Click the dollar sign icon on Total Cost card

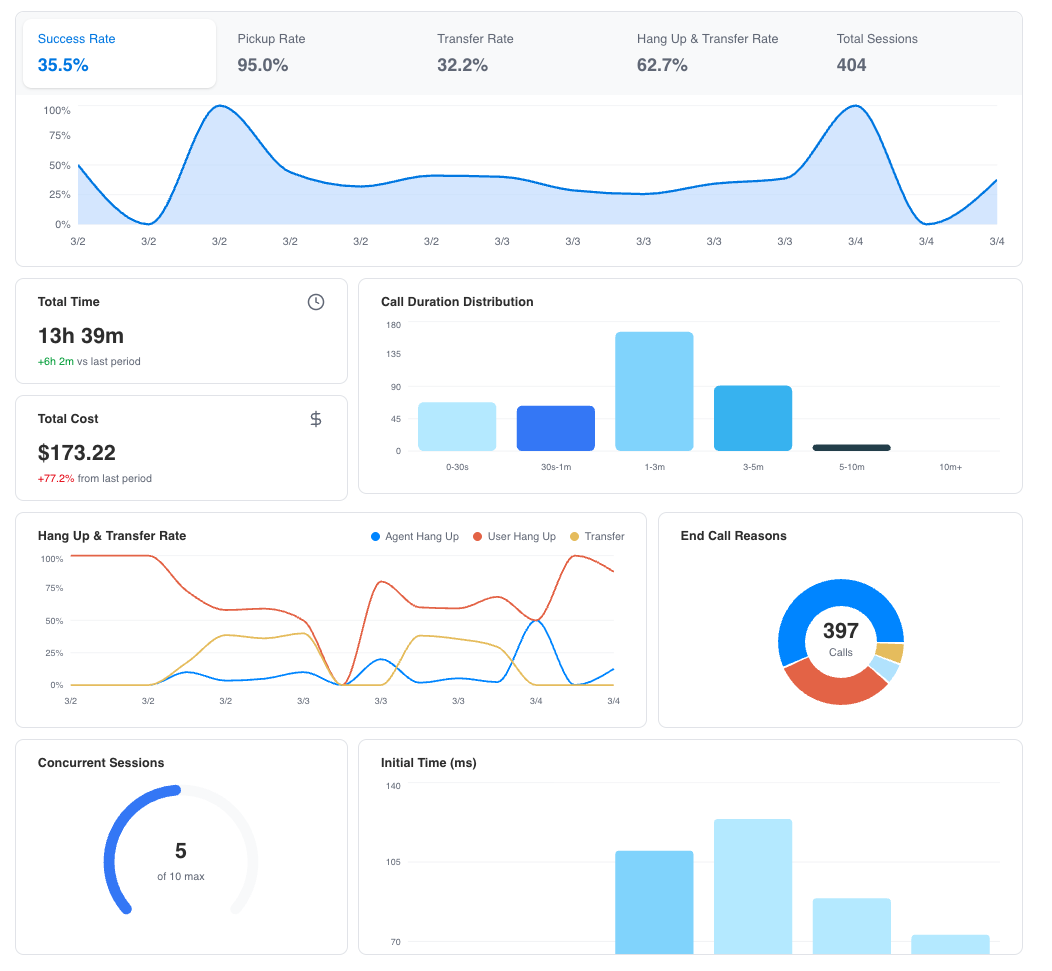pyautogui.click(x=316, y=419)
